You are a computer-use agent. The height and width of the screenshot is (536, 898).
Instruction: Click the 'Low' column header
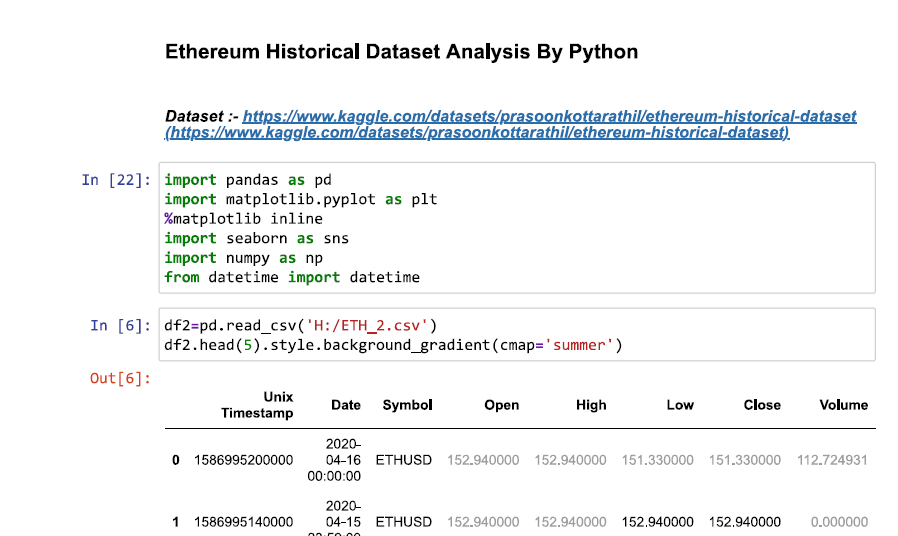click(x=680, y=405)
